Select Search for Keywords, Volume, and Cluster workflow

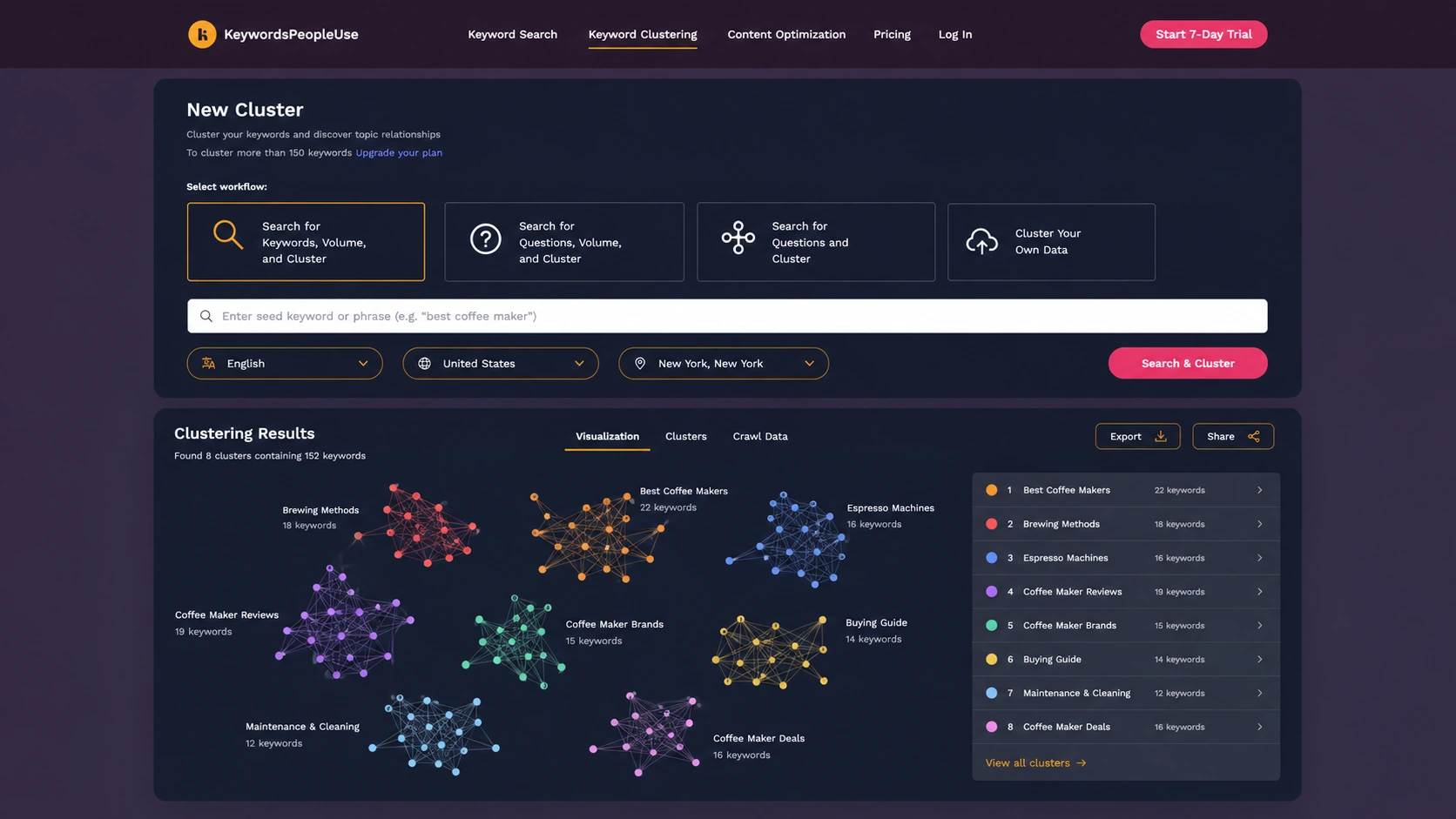[x=306, y=242]
